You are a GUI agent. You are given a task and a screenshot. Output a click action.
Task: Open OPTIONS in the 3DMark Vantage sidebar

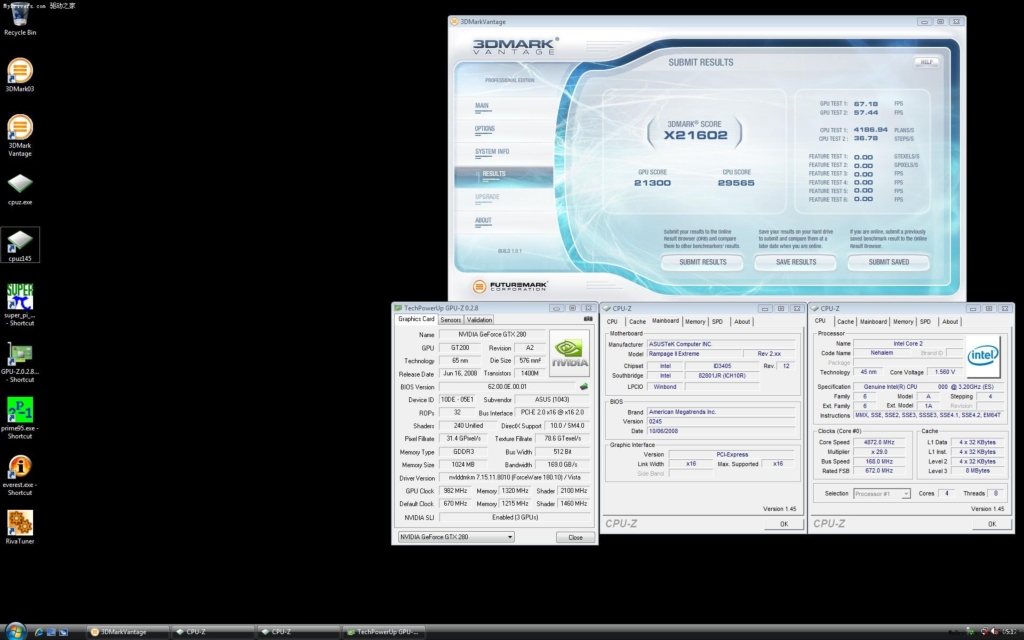(x=485, y=129)
